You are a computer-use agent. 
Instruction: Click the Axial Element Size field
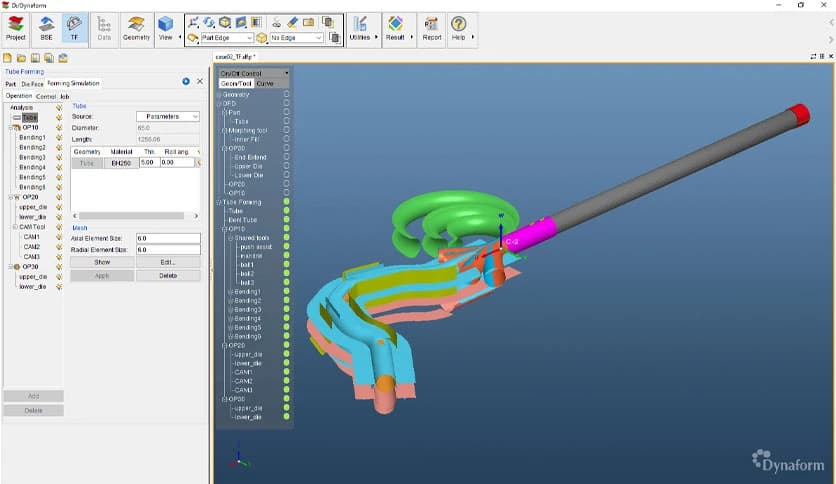coord(167,238)
